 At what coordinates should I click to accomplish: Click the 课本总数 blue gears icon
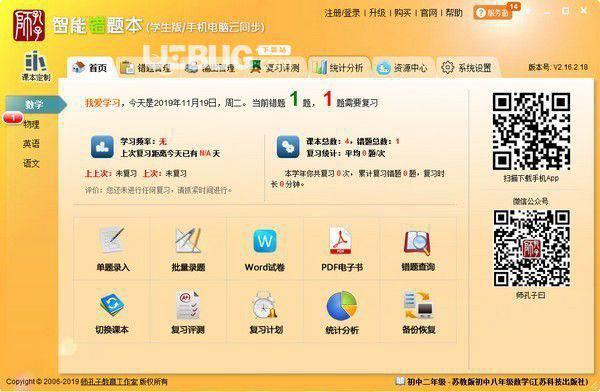[x=288, y=147]
